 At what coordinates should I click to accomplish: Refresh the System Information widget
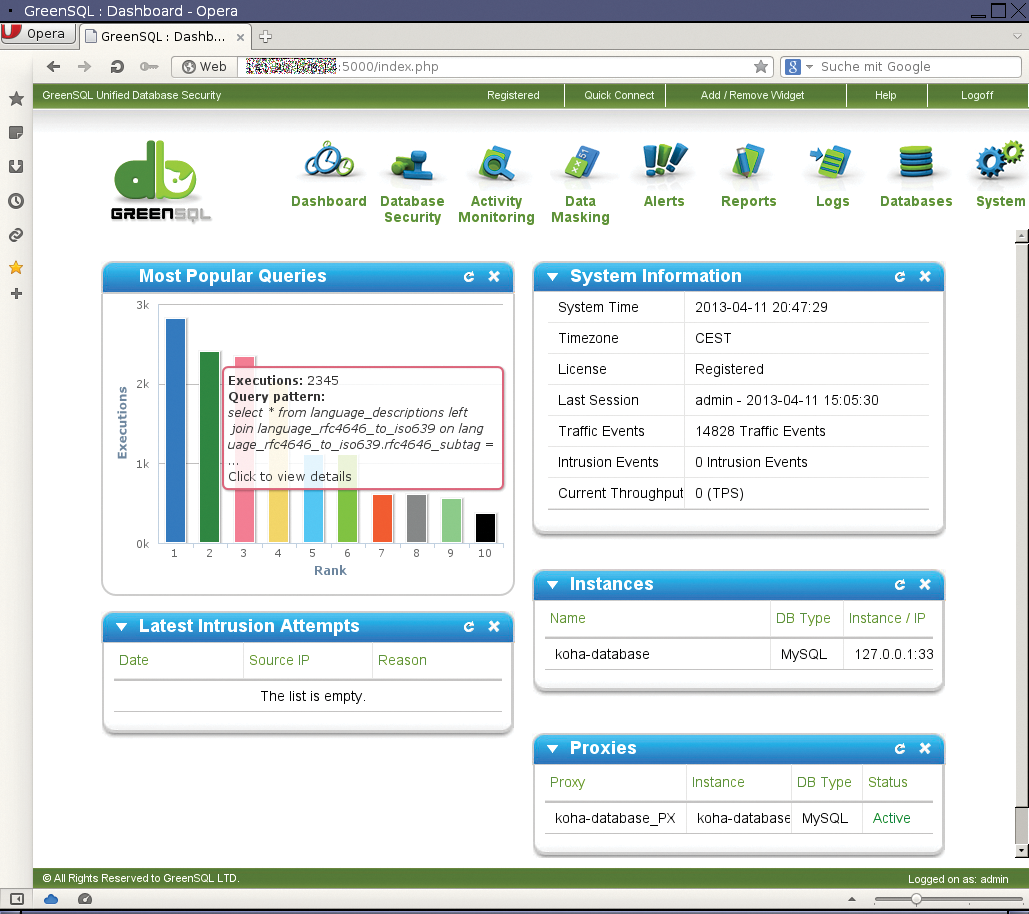coord(899,277)
